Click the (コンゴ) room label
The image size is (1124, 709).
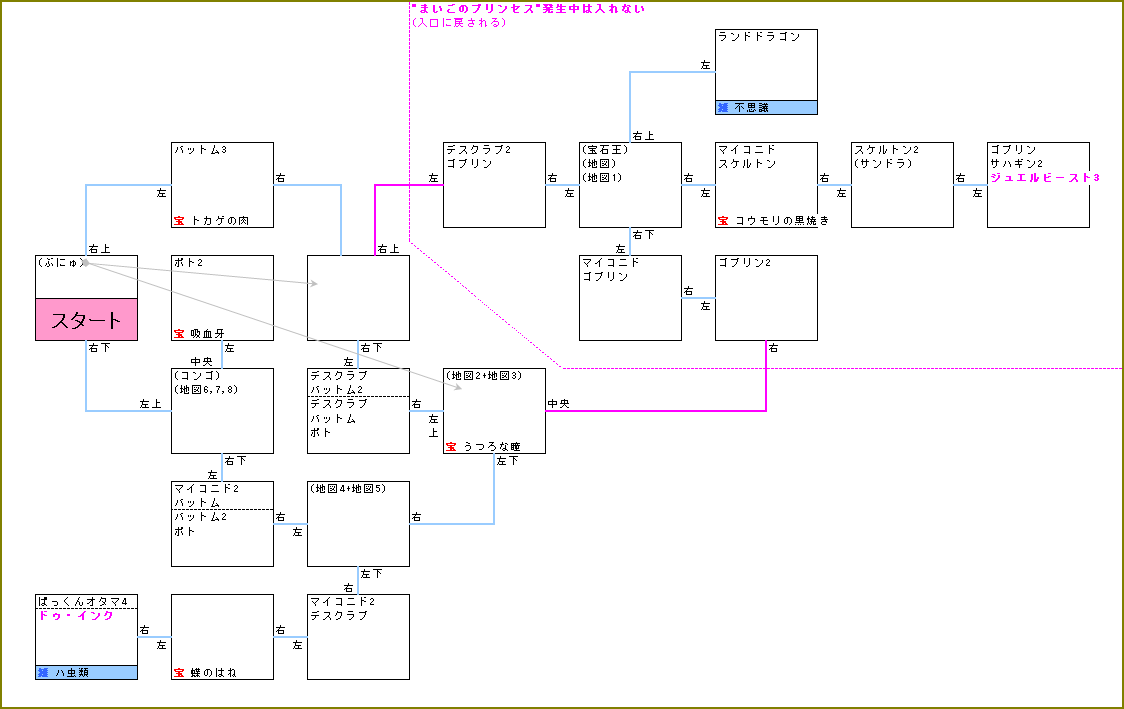pyautogui.click(x=197, y=375)
